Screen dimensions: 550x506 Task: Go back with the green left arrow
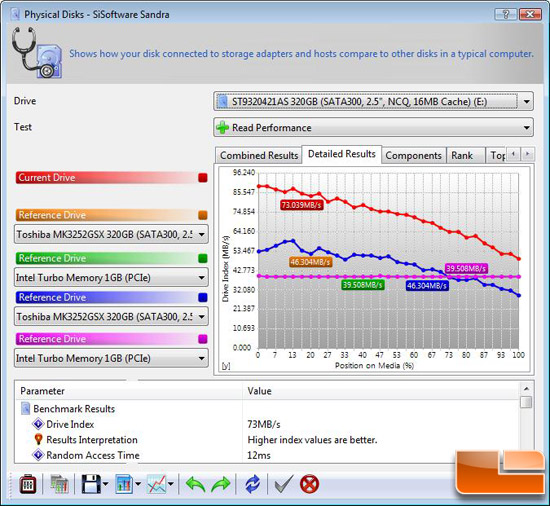tap(195, 485)
